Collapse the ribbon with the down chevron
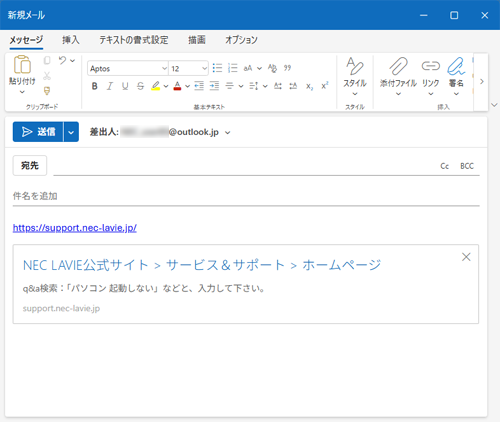 click(494, 105)
